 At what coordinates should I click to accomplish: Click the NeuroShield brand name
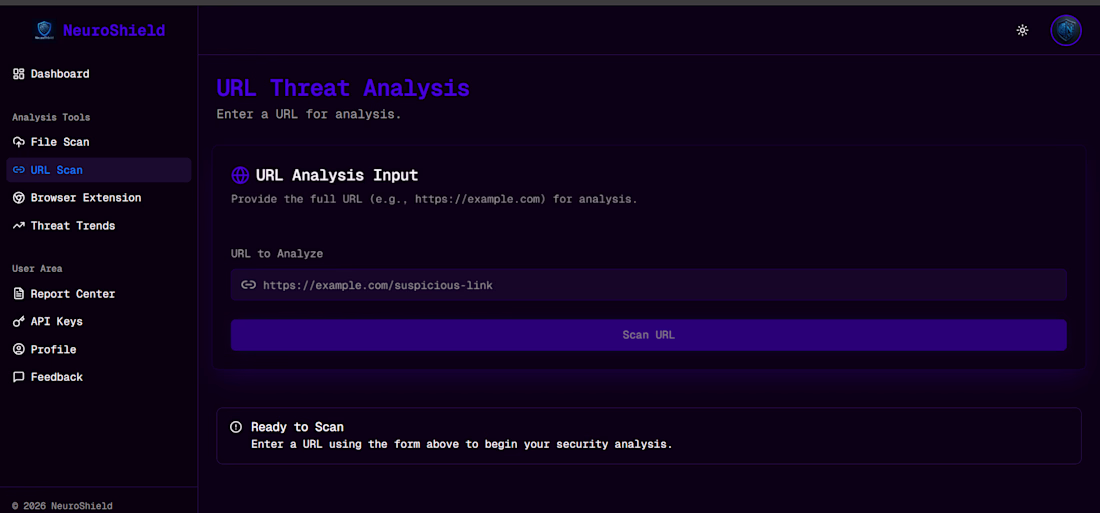click(114, 30)
